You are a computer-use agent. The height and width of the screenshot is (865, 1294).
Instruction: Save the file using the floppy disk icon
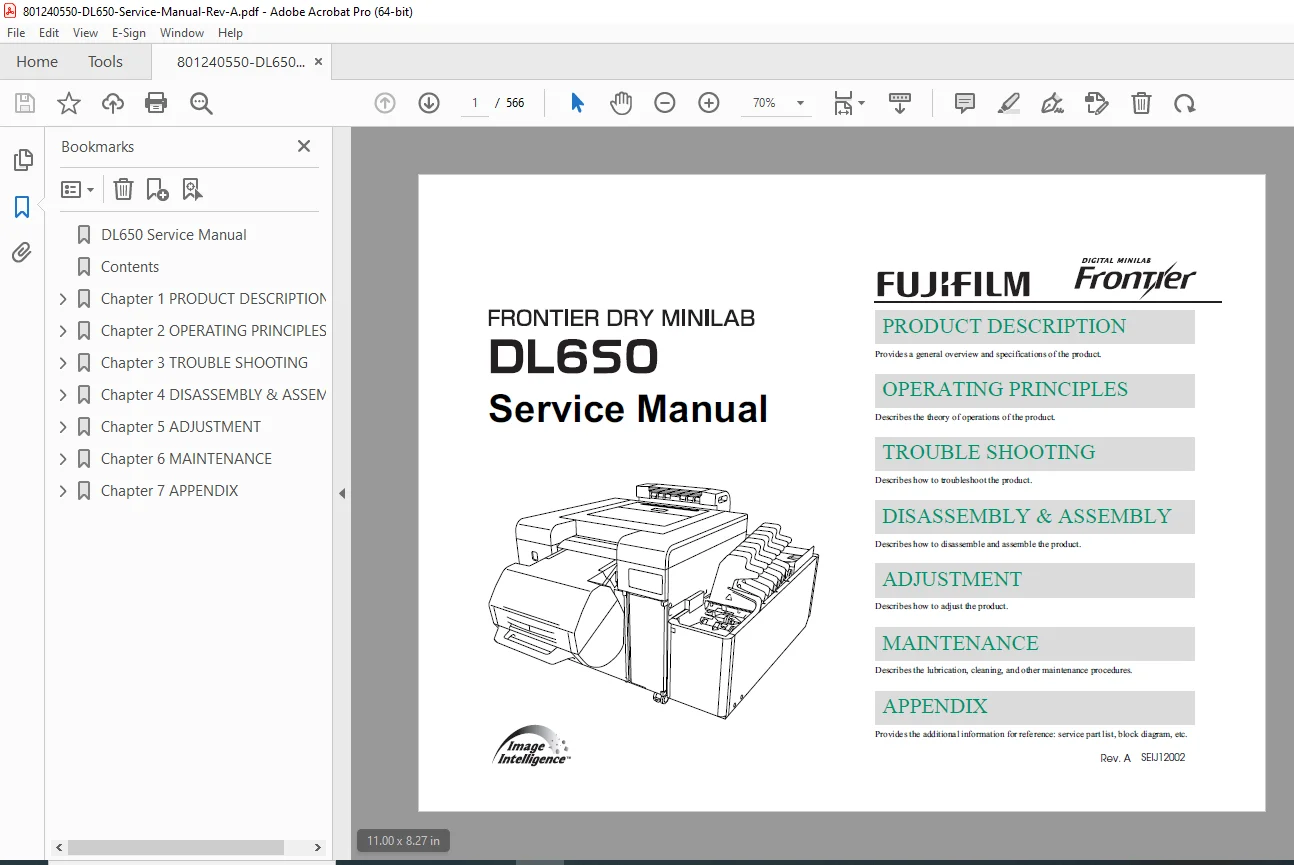coord(25,103)
